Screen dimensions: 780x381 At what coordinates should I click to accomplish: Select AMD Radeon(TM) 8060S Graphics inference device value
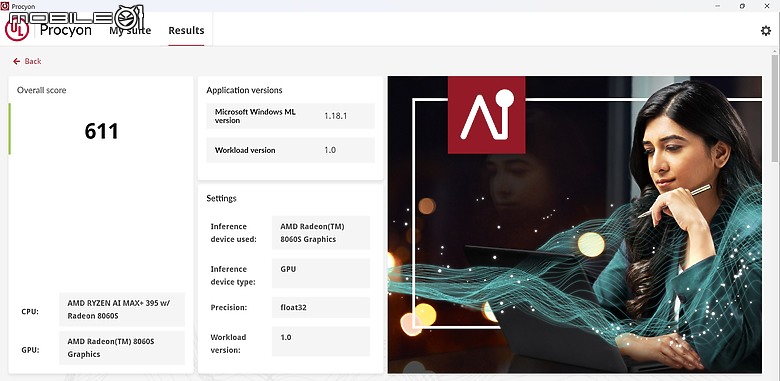point(321,233)
